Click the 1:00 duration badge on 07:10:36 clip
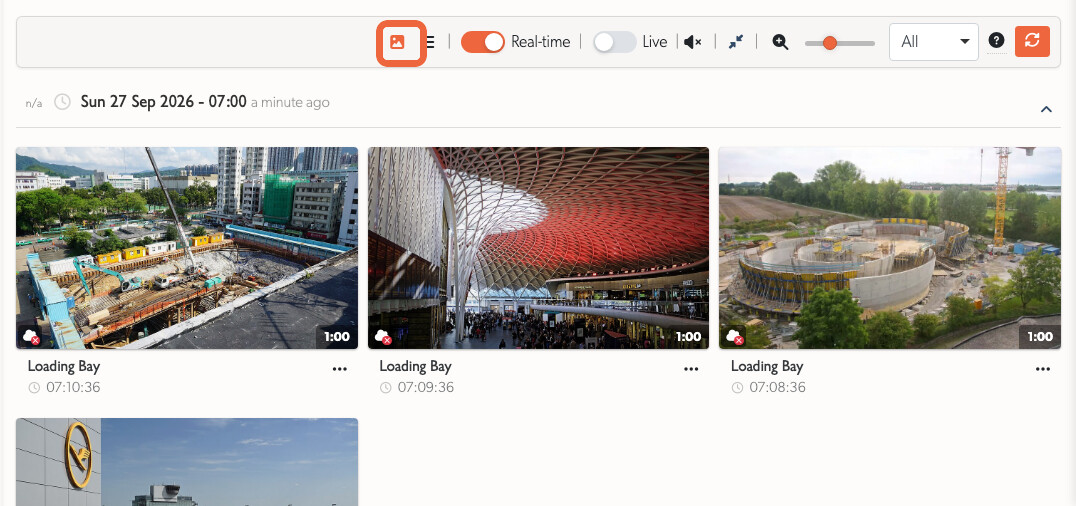 336,337
